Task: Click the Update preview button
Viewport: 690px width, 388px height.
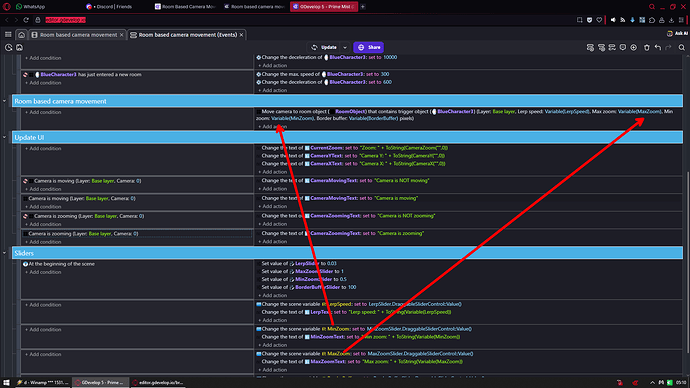Action: [x=324, y=48]
